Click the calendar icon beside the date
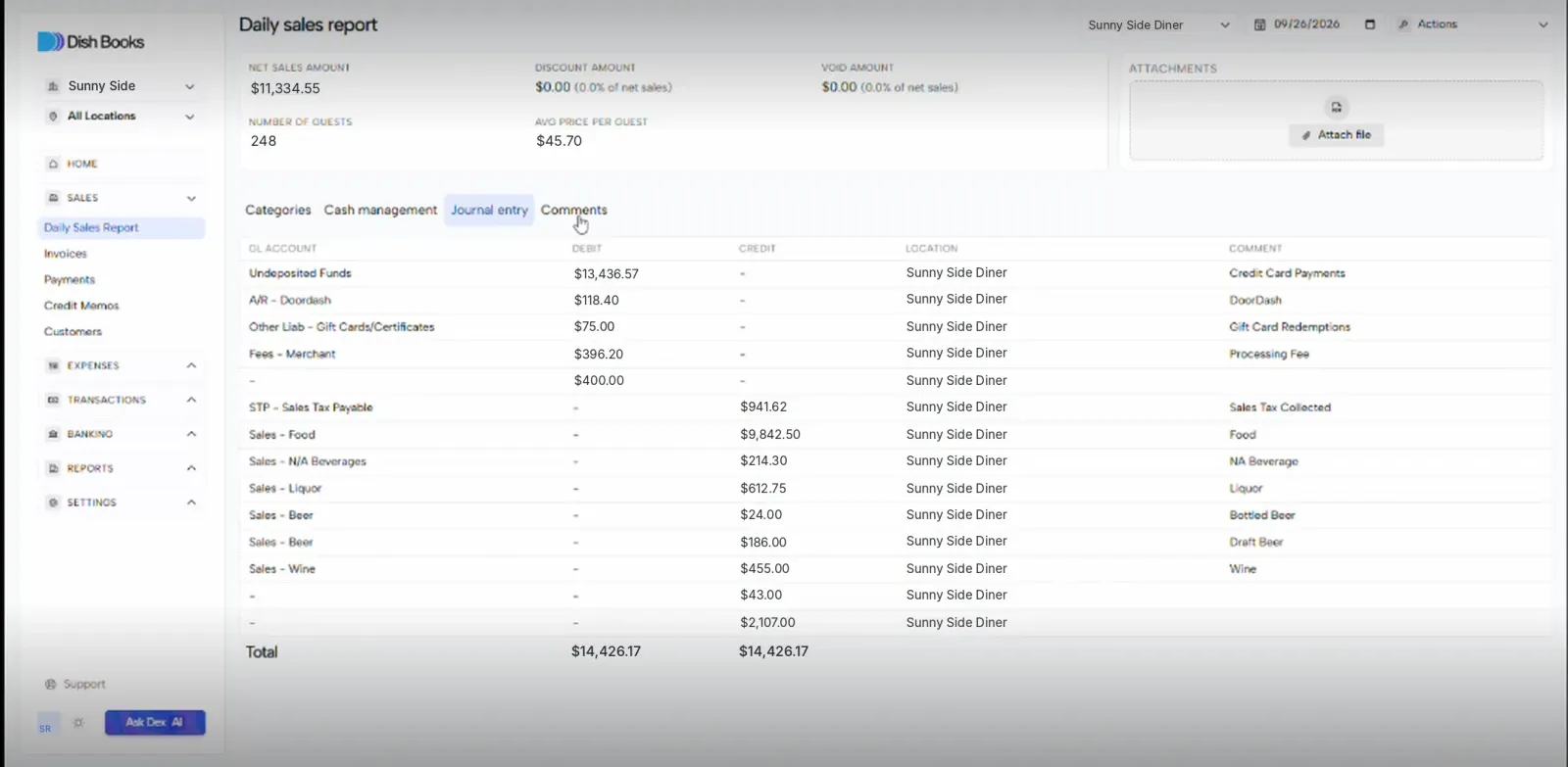This screenshot has height=767, width=1568. 1259,24
